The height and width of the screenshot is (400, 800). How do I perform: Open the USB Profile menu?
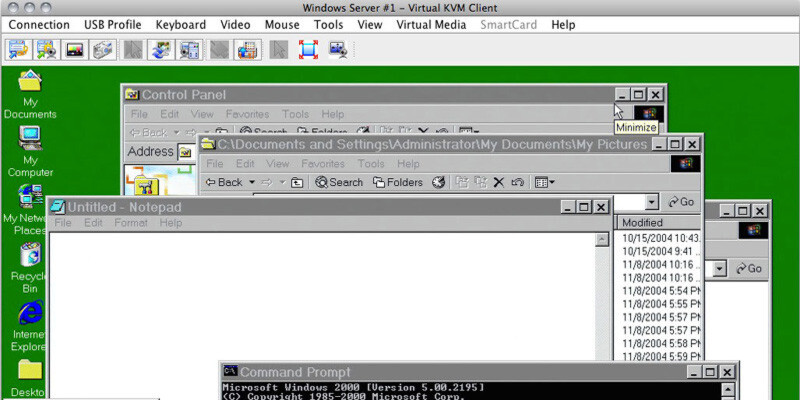112,24
